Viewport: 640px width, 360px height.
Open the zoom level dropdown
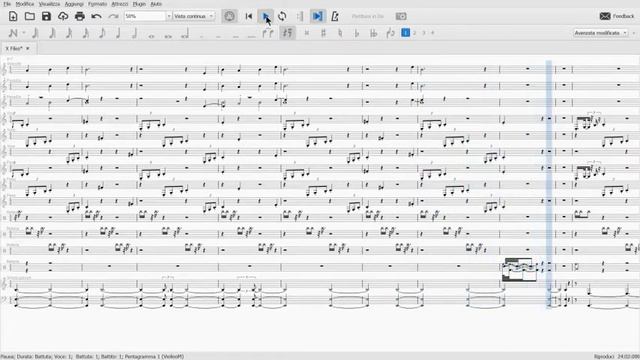pyautogui.click(x=169, y=16)
